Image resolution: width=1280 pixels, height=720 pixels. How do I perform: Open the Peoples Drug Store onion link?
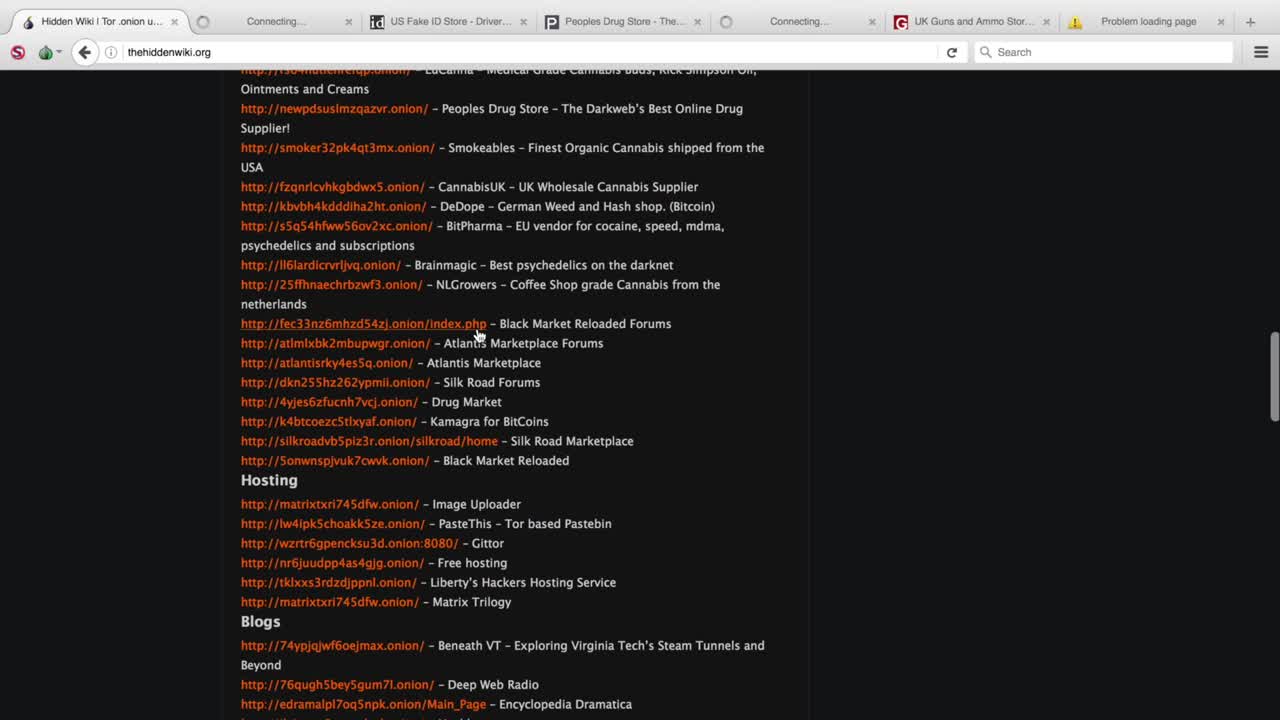[334, 109]
